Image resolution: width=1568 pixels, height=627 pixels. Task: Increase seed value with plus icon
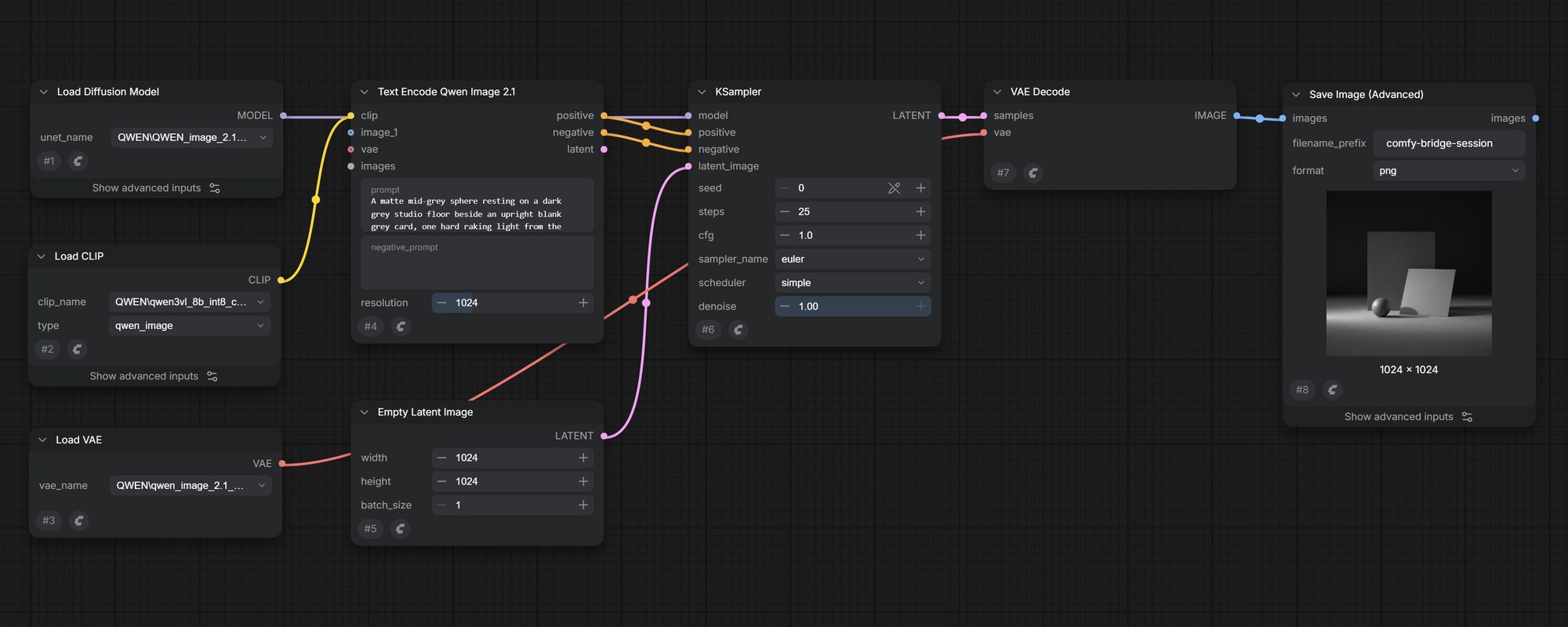[920, 188]
